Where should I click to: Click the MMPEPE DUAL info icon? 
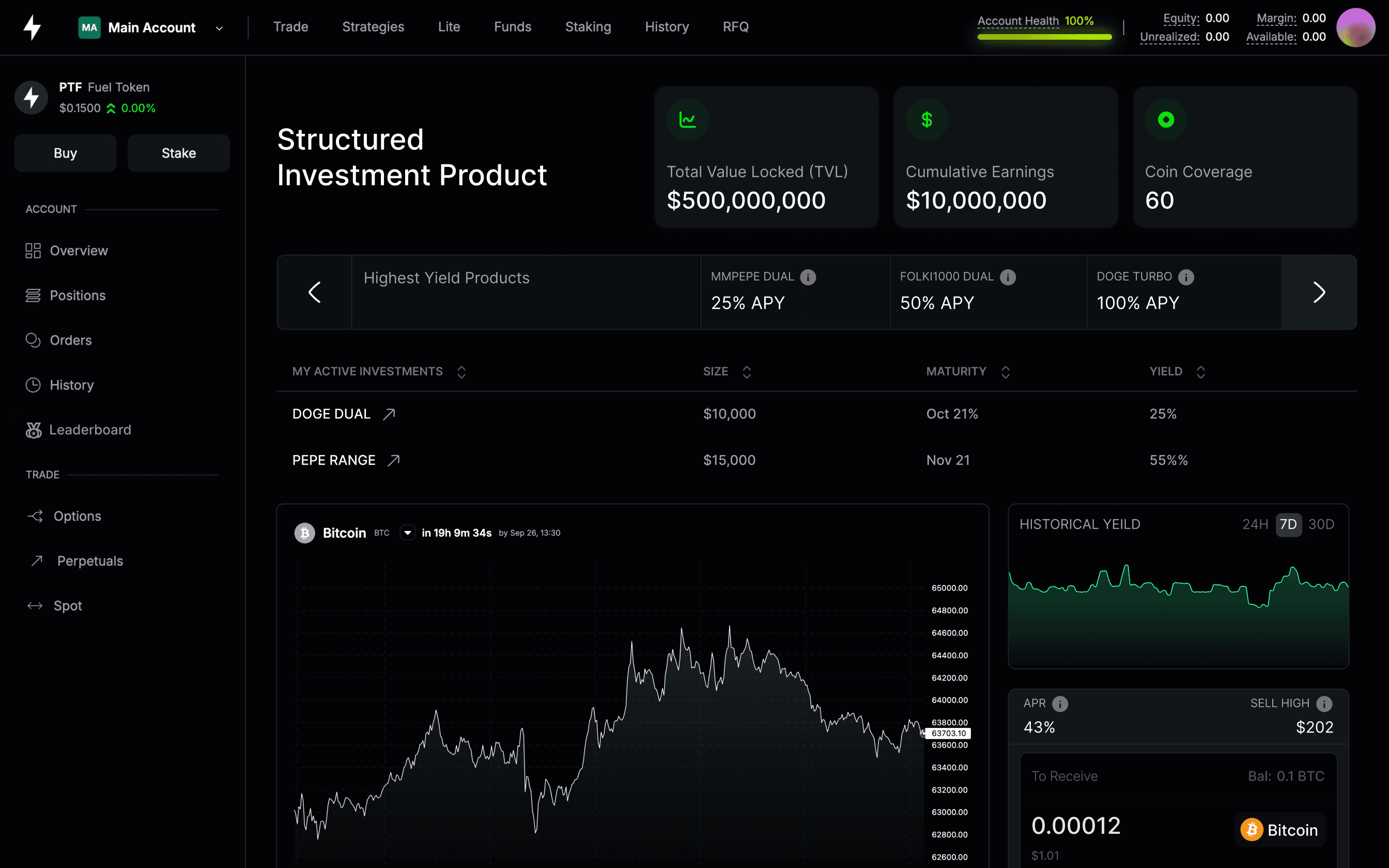click(808, 277)
